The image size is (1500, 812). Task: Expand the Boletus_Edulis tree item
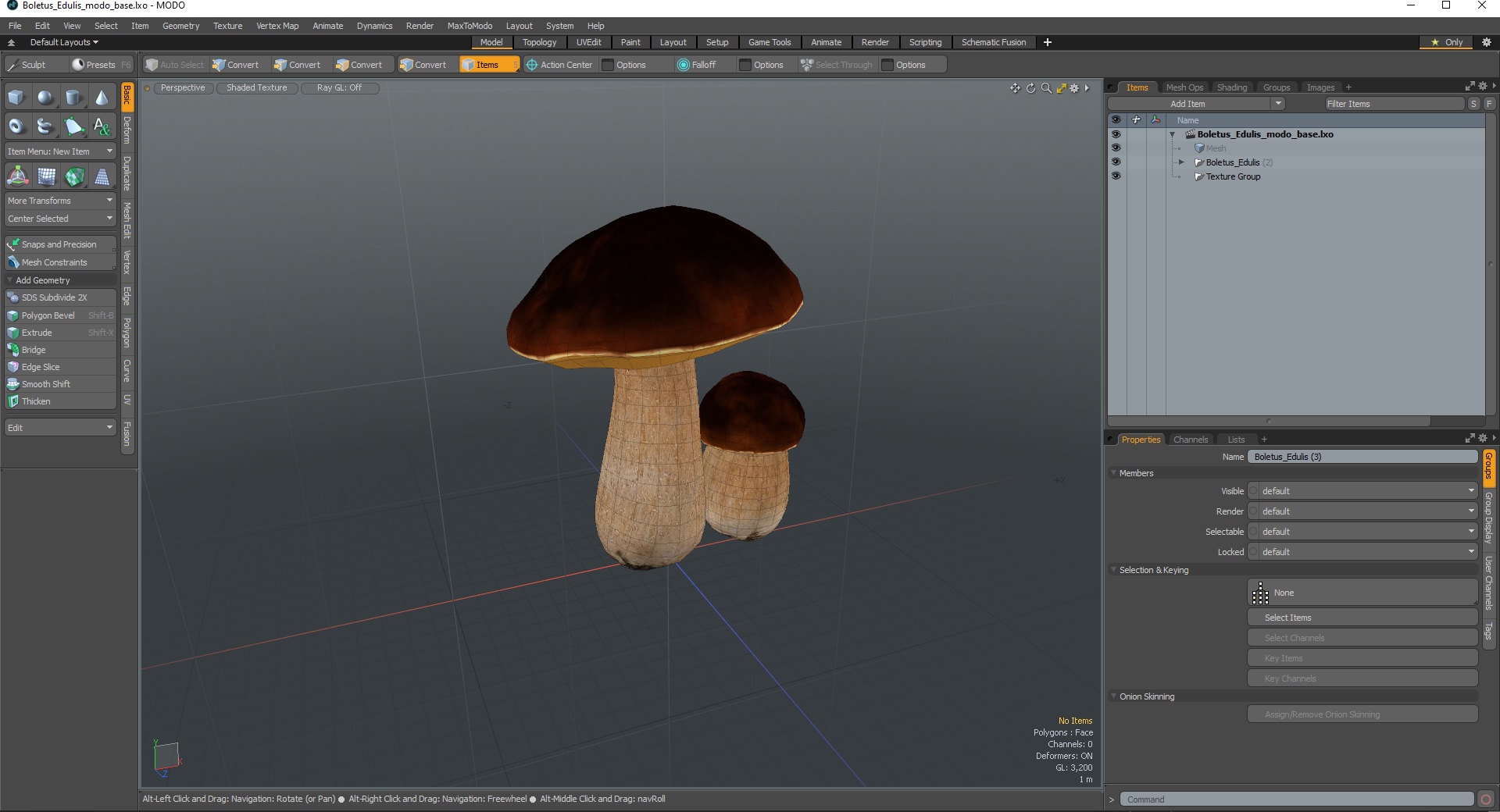coord(1181,162)
